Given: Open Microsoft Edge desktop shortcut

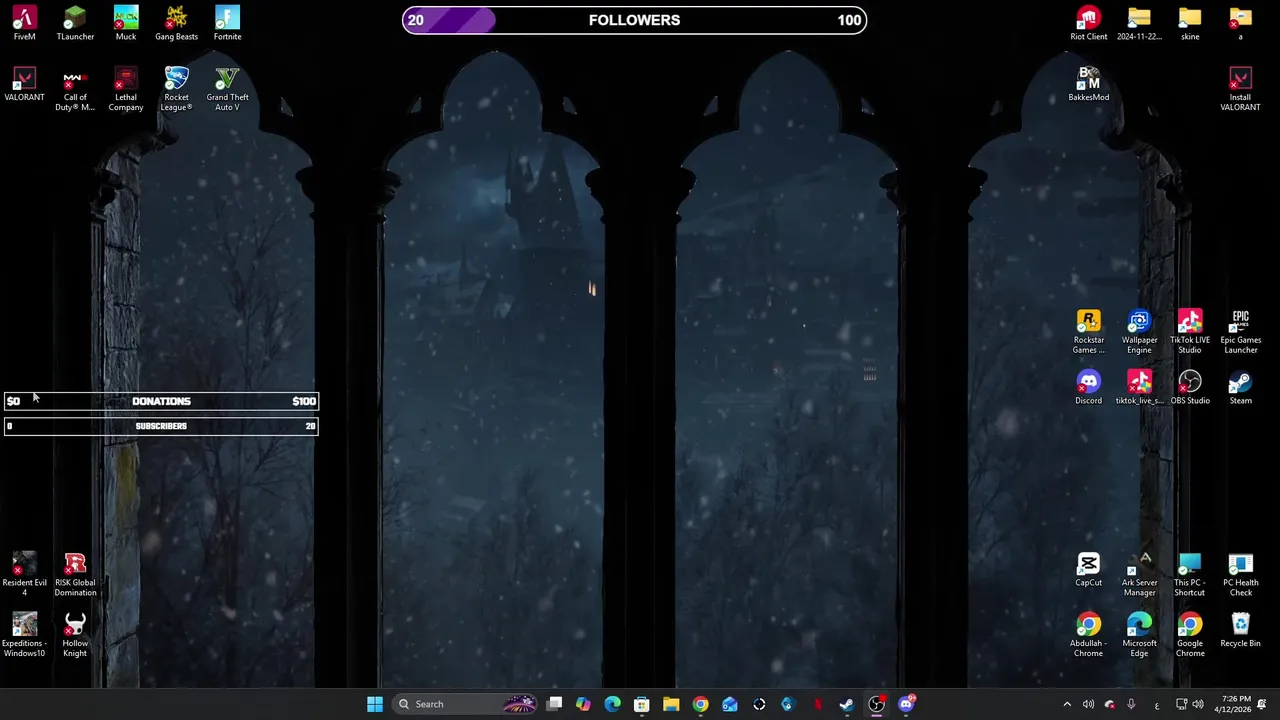Looking at the screenshot, I should (1139, 636).
